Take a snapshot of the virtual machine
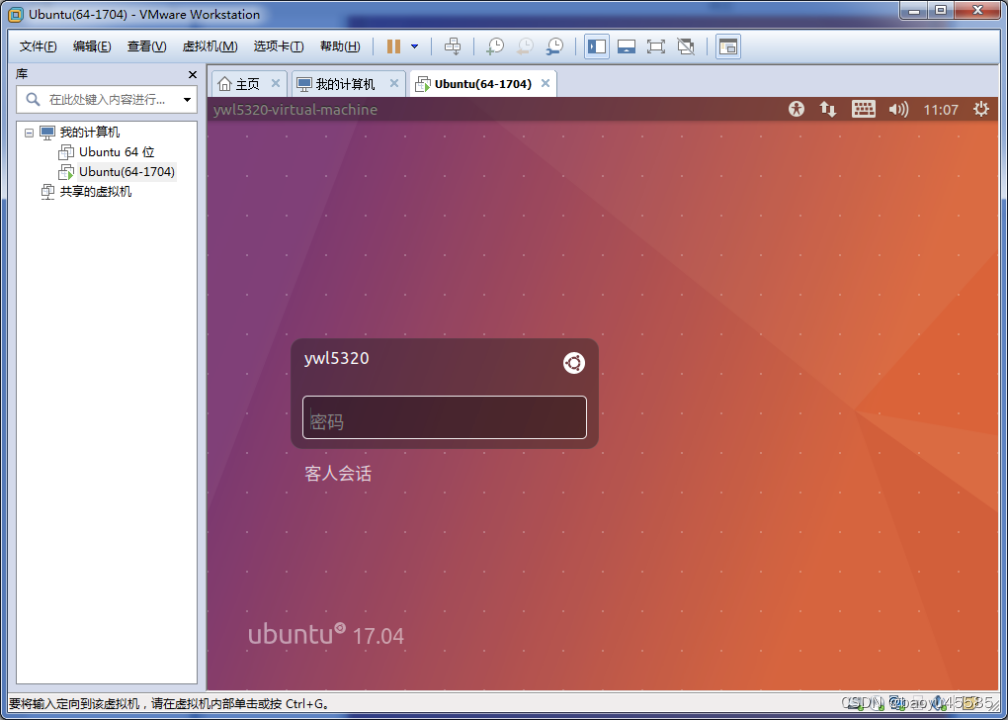 [495, 46]
